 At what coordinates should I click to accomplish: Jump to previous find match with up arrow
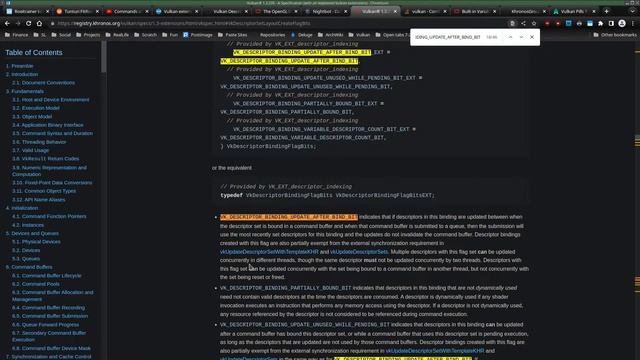point(510,37)
